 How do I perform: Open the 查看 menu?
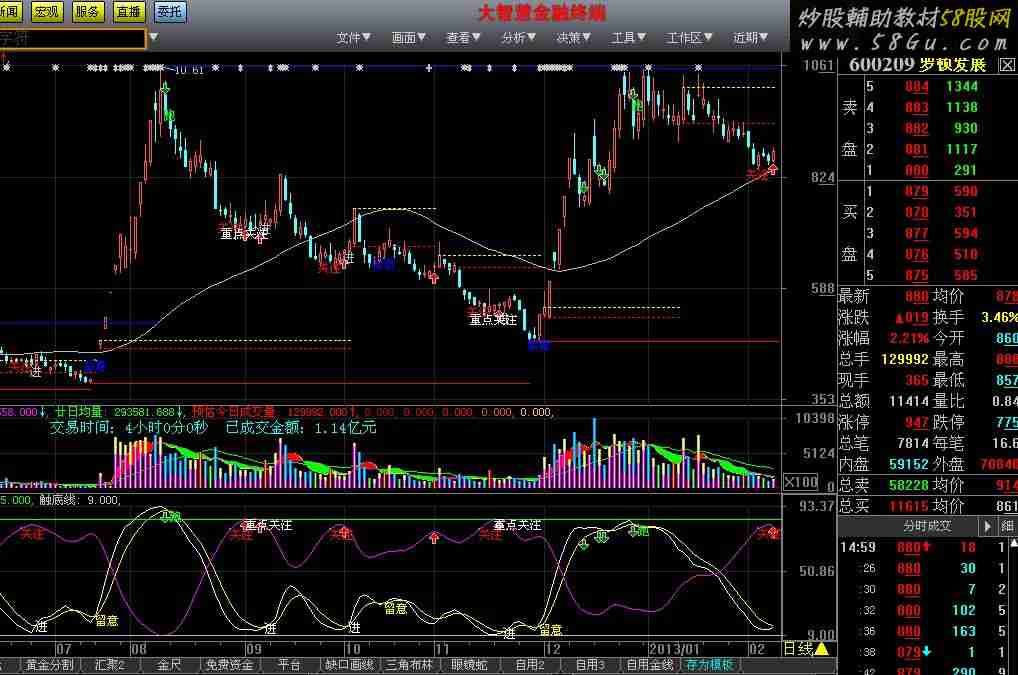click(463, 38)
